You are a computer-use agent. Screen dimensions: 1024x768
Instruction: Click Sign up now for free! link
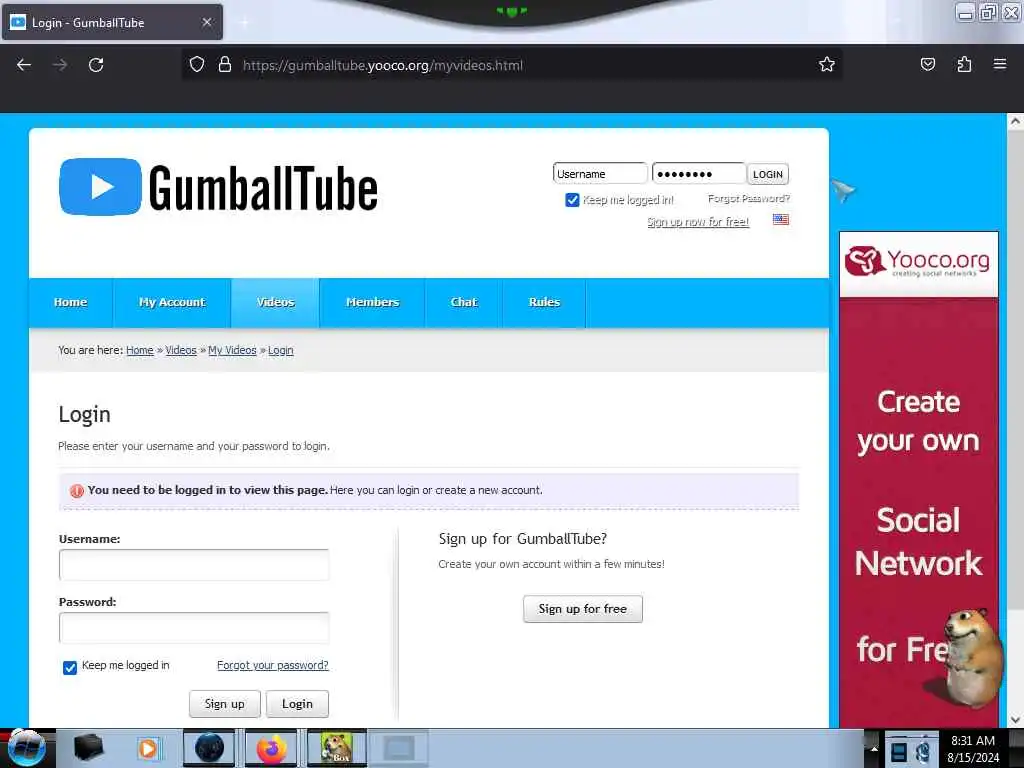tap(698, 222)
